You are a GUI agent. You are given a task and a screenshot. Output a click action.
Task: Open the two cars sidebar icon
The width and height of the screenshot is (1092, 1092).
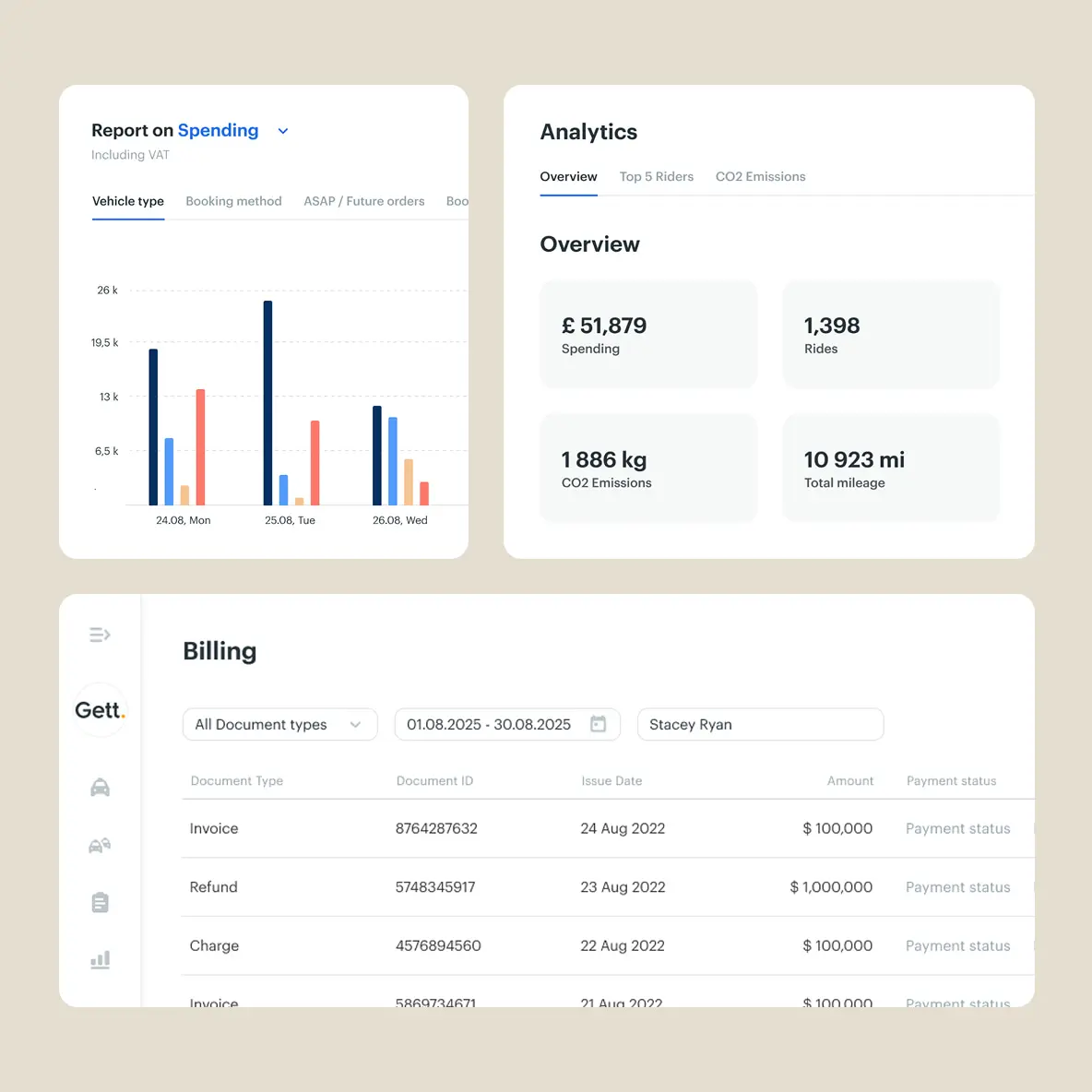click(x=101, y=846)
